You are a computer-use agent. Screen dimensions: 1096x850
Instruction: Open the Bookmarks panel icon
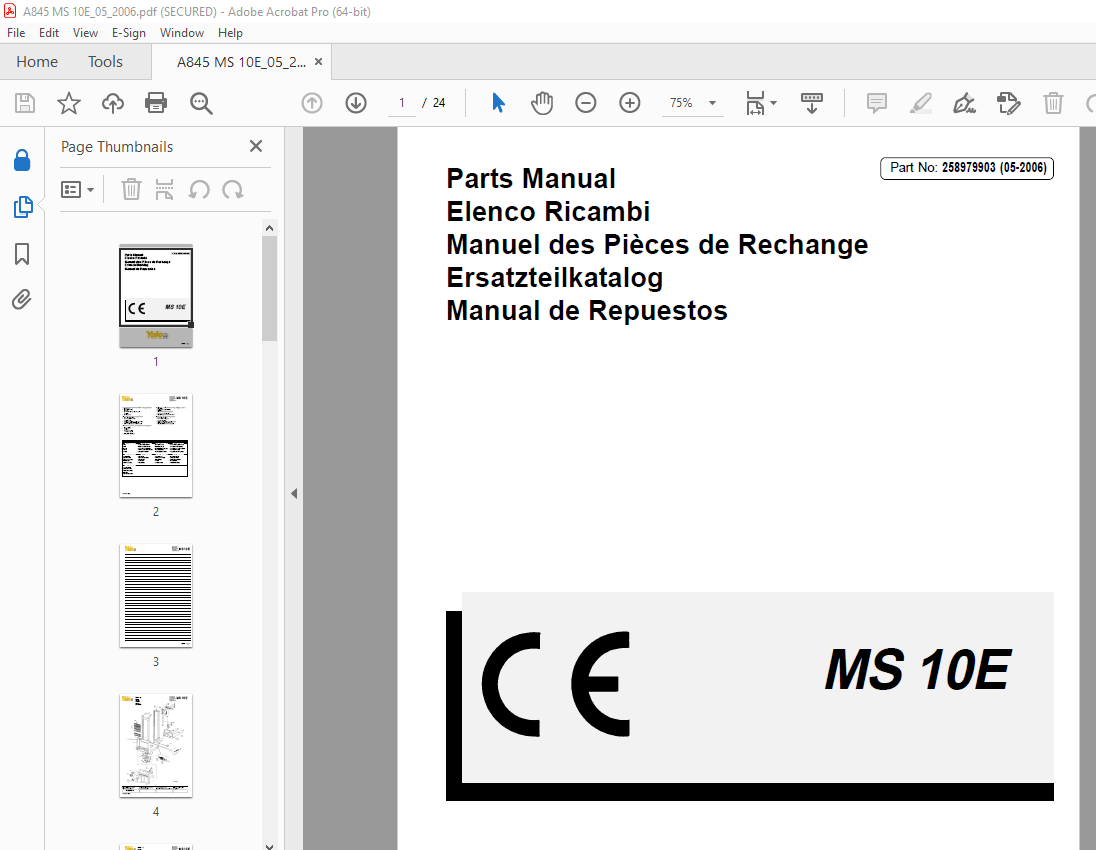22,254
